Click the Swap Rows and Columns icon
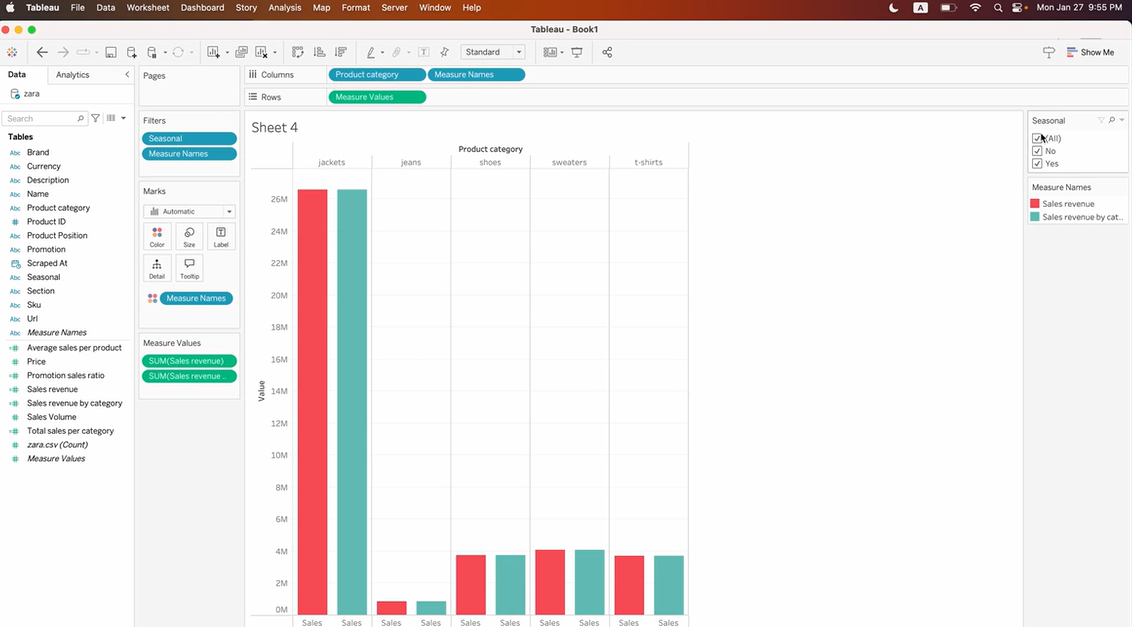Viewport: 1132px width, 627px height. pyautogui.click(x=297, y=52)
